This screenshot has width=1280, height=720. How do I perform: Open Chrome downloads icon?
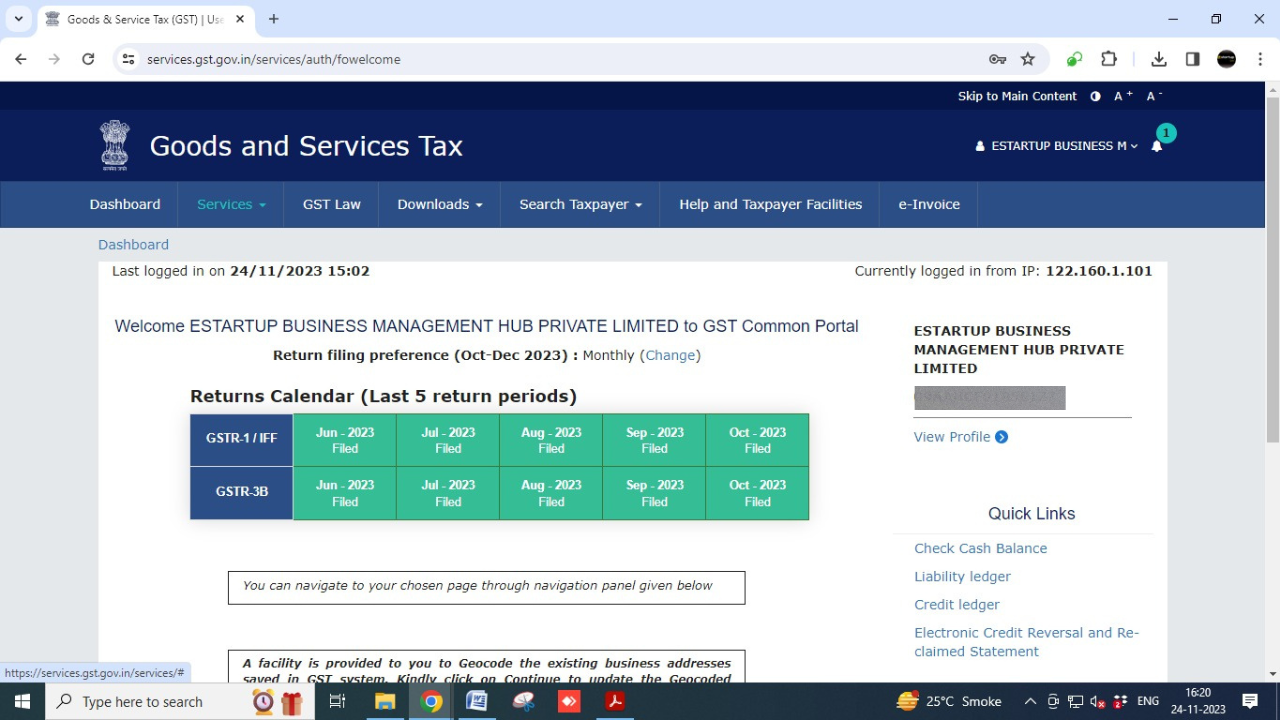pos(1159,59)
